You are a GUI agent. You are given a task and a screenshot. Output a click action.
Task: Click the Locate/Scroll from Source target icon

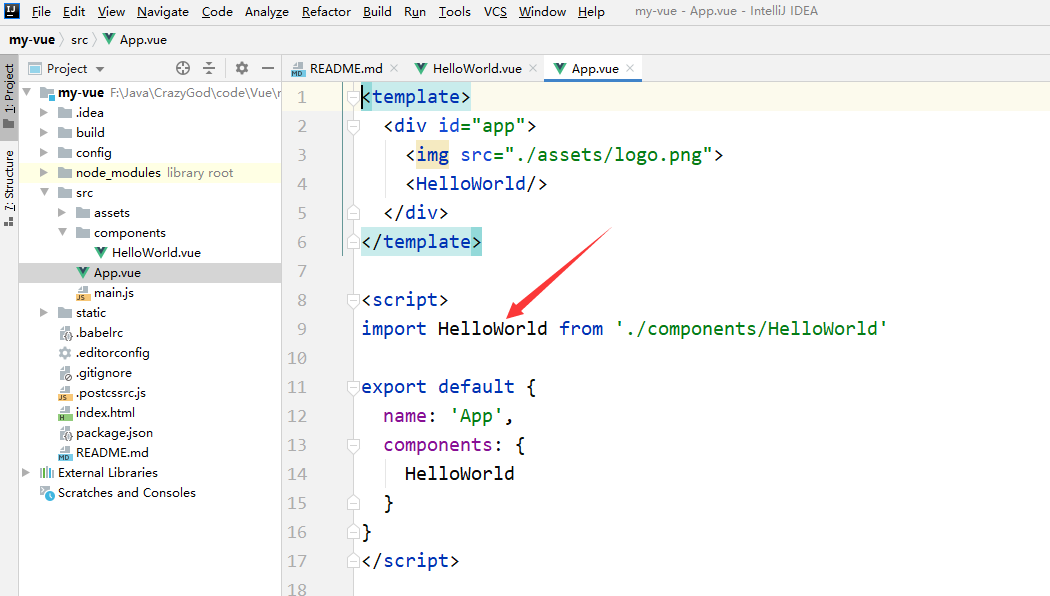point(183,68)
